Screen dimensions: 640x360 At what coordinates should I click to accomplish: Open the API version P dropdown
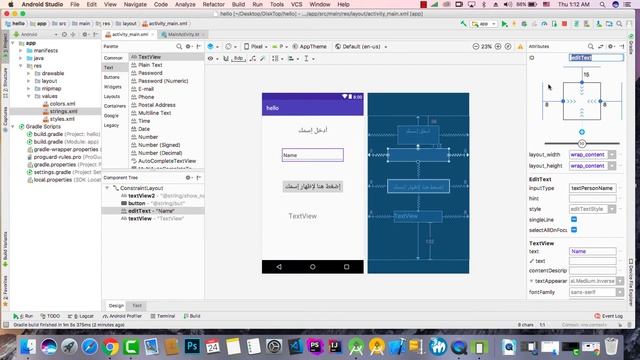click(280, 47)
